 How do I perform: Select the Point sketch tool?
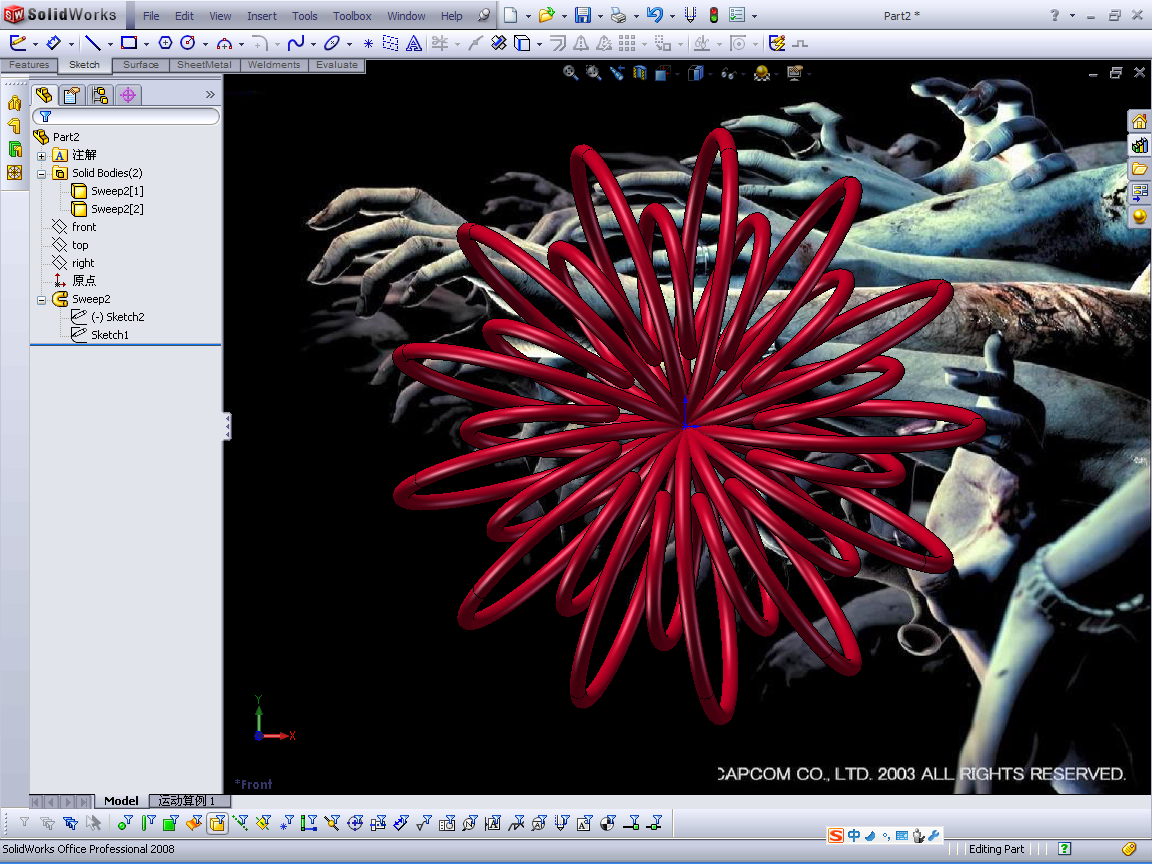368,43
